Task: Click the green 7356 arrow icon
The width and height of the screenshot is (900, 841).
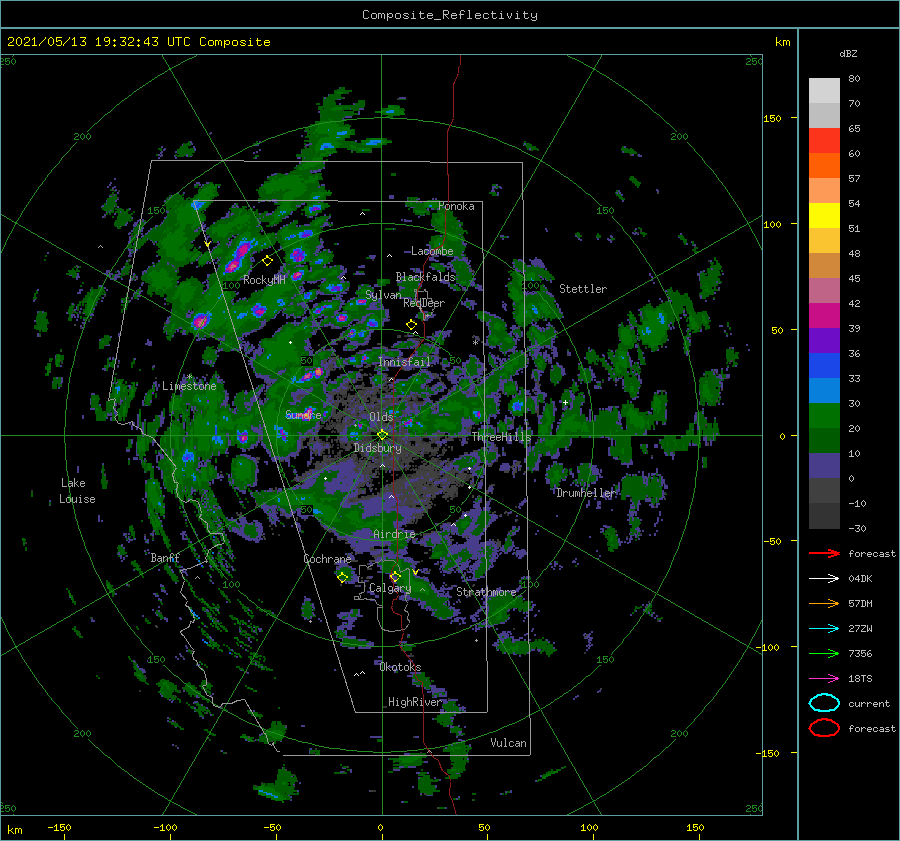Action: coord(824,653)
